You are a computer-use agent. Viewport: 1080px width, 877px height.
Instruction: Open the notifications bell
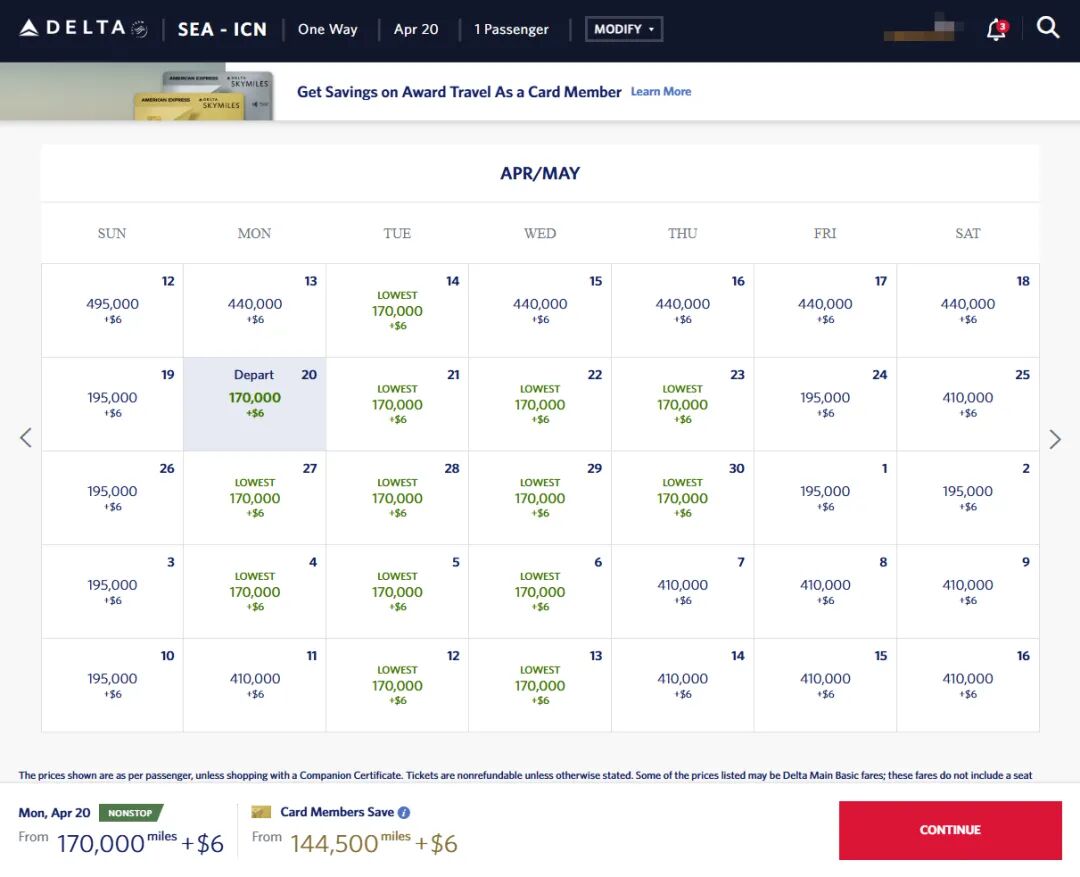[x=996, y=29]
